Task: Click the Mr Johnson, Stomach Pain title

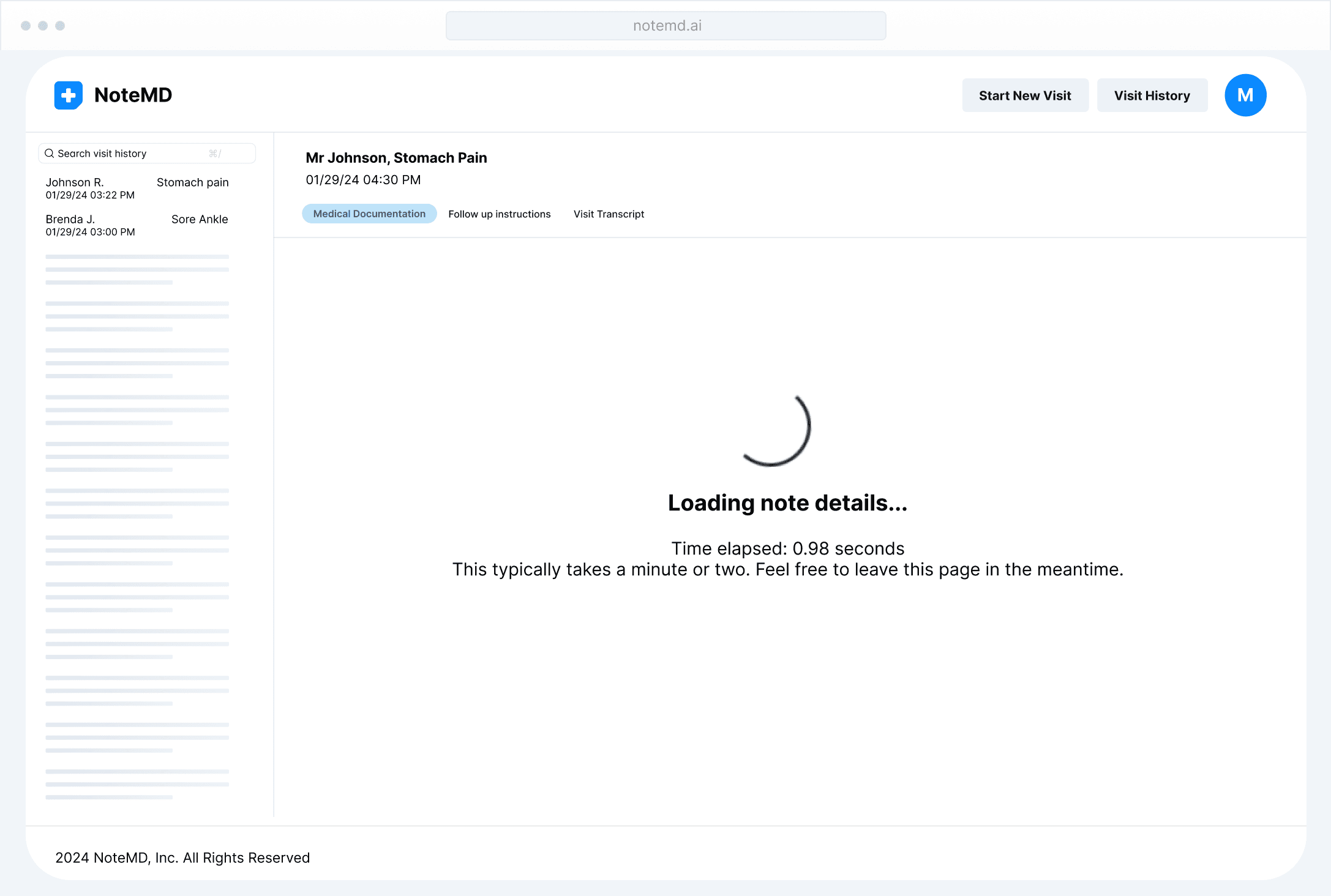Action: (x=396, y=158)
